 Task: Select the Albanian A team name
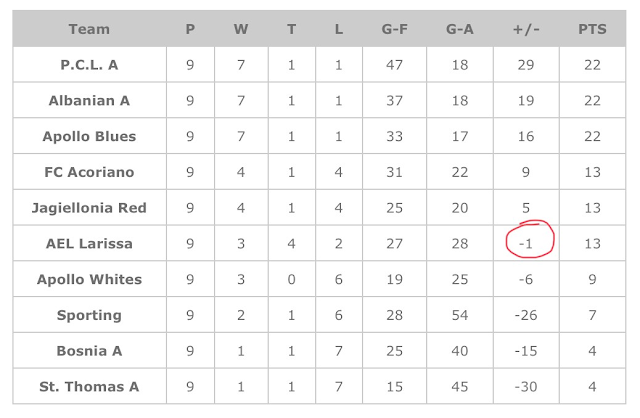[89, 101]
